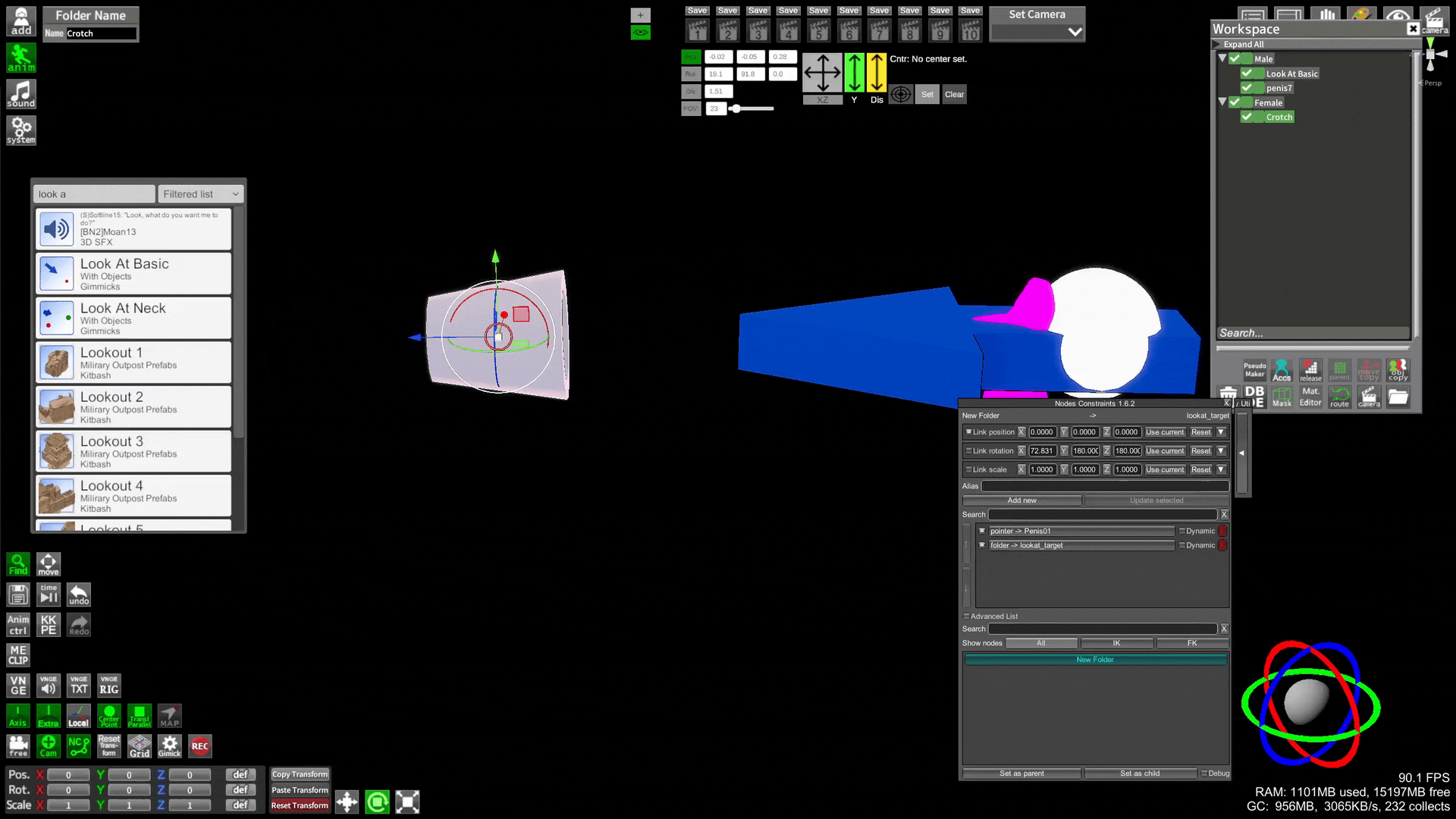Click the VNGE RIG icon

click(109, 686)
